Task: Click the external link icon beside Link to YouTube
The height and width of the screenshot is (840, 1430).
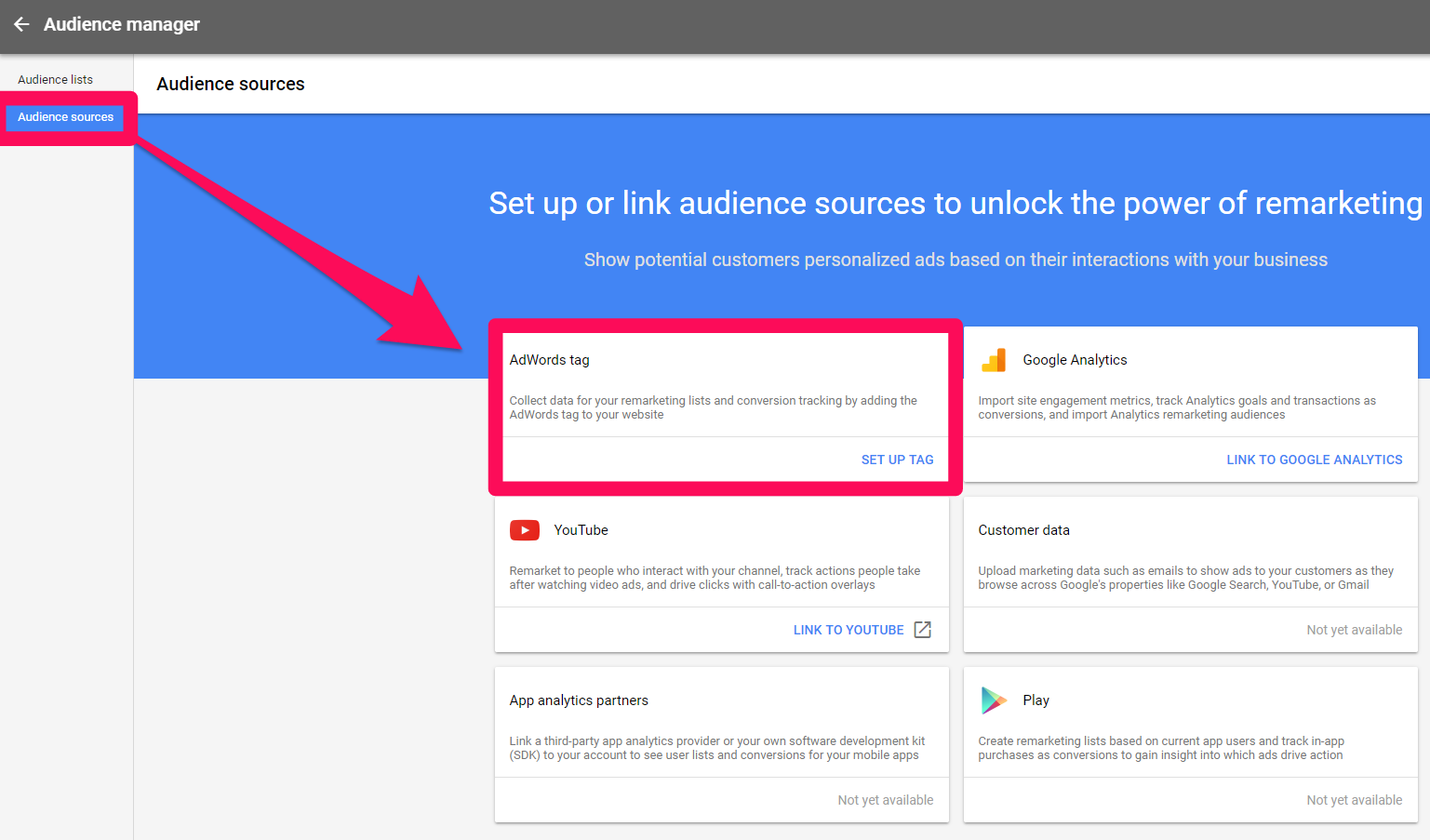Action: (x=922, y=630)
